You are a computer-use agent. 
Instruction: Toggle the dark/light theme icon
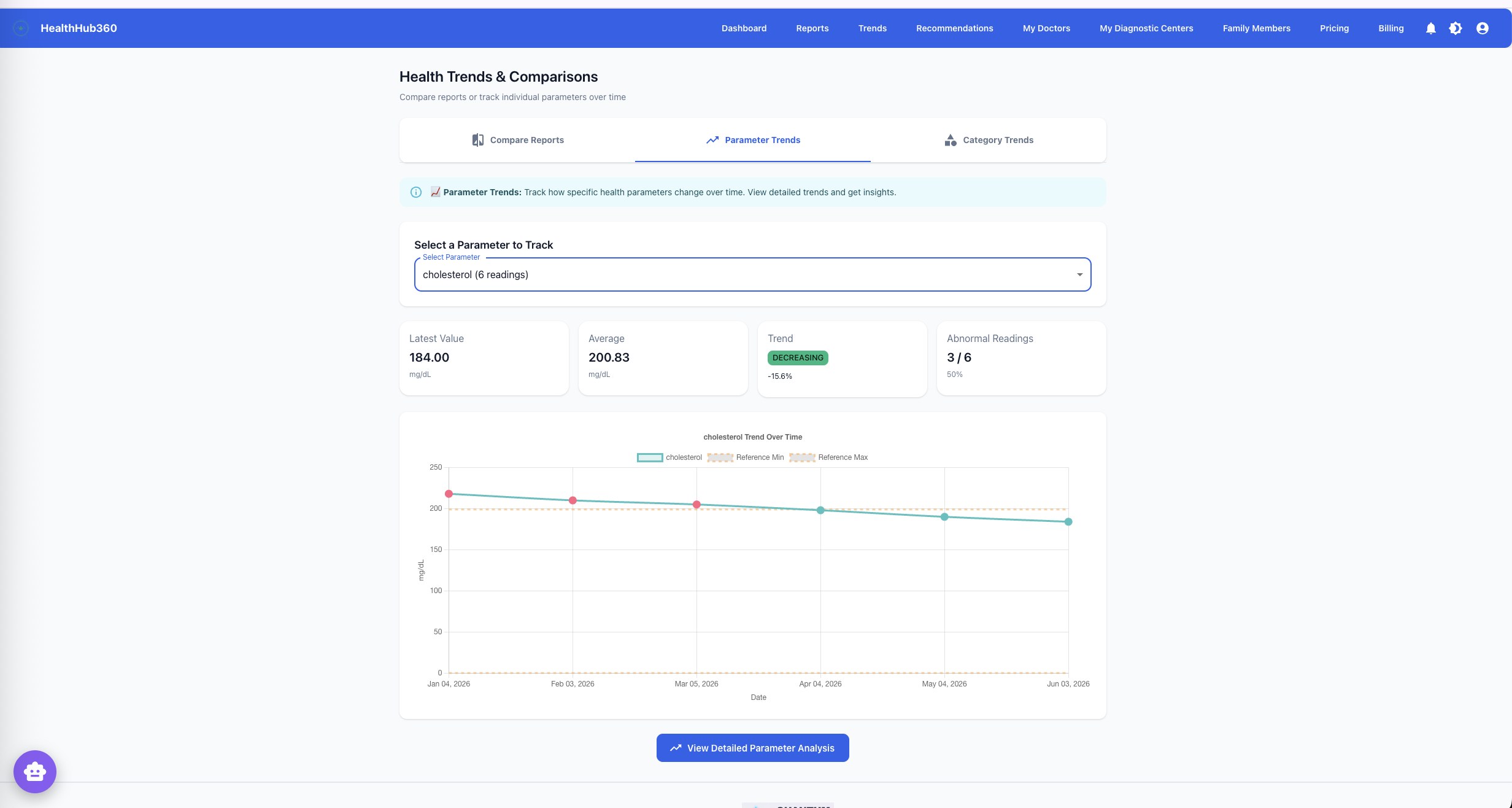point(1456,28)
